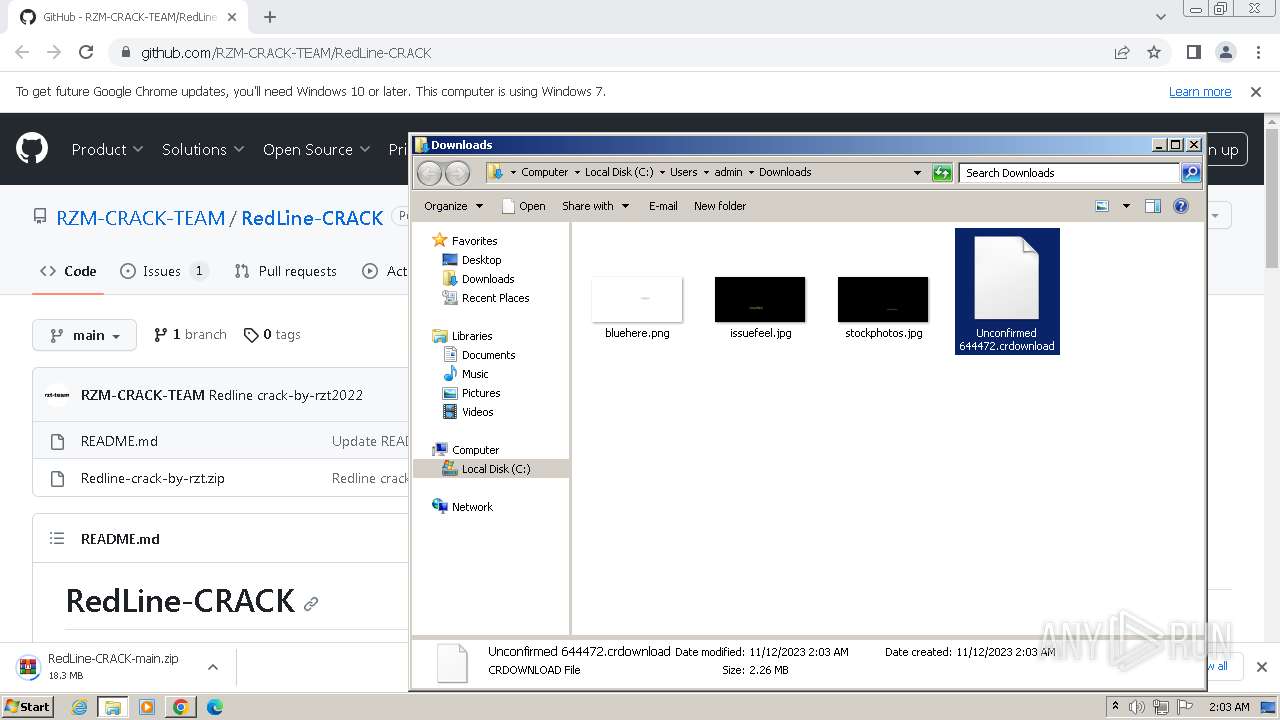Screen dimensions: 1280x720
Task: View the 0 tags link
Action: click(272, 335)
